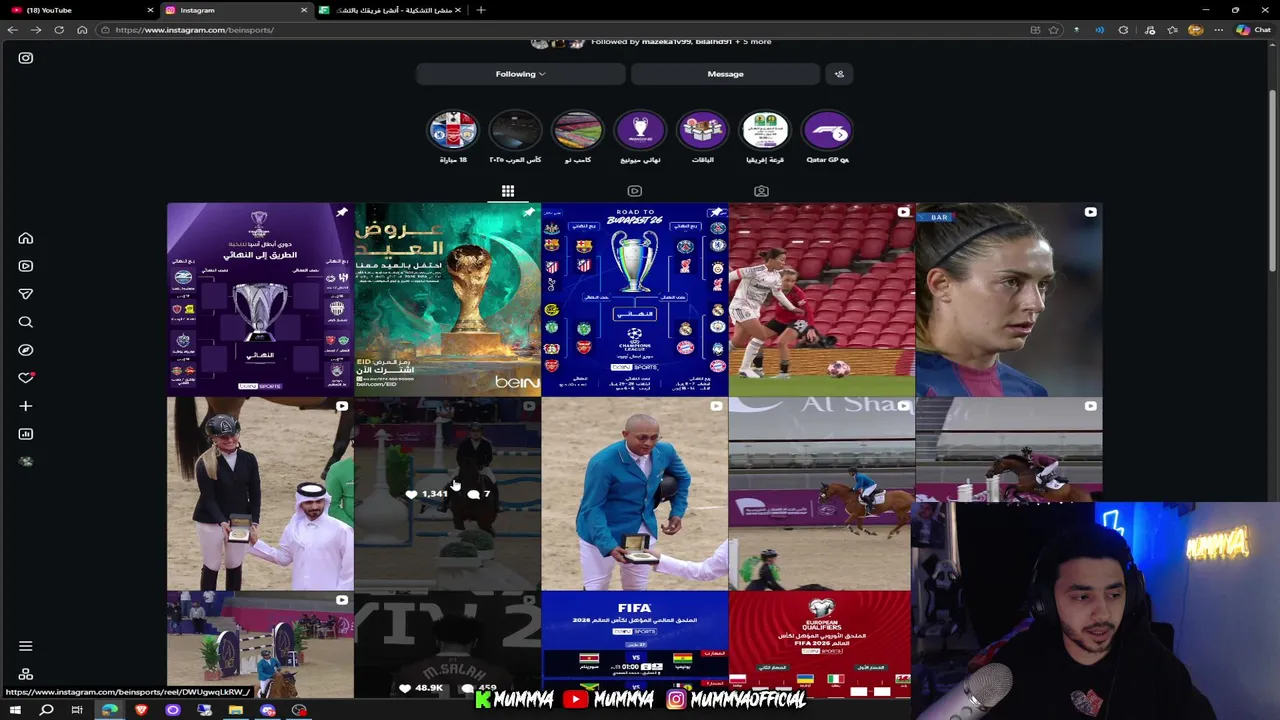Open the More hamburger menu
The height and width of the screenshot is (720, 1280).
26,646
